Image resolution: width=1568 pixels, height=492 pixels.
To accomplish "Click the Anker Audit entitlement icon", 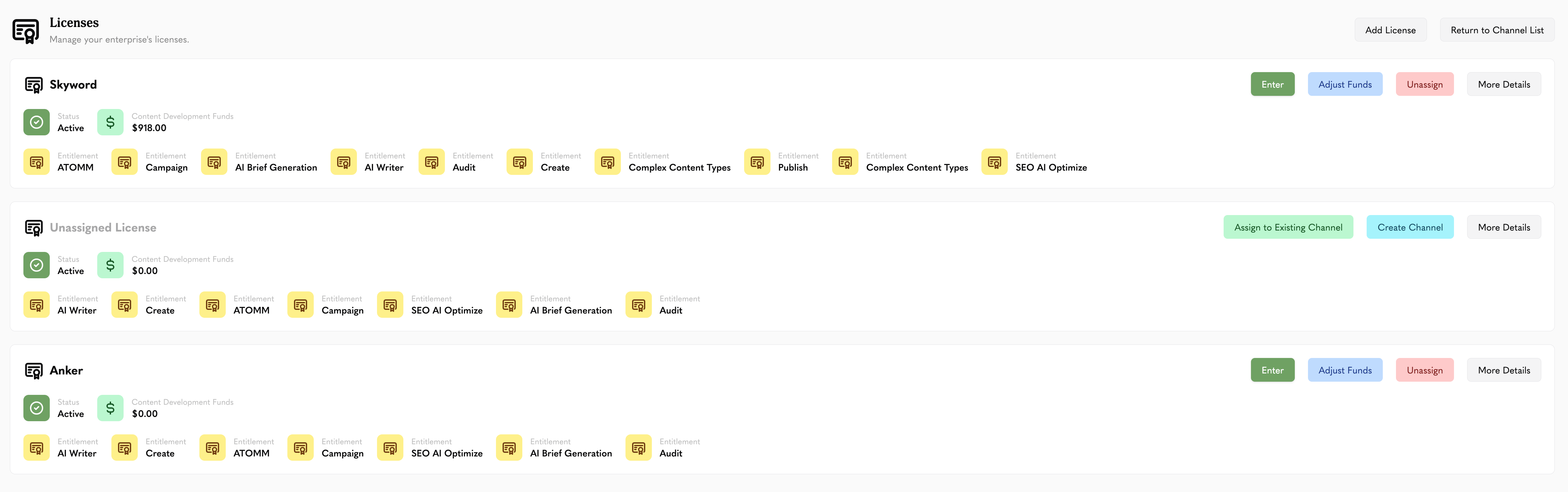I will [x=639, y=448].
